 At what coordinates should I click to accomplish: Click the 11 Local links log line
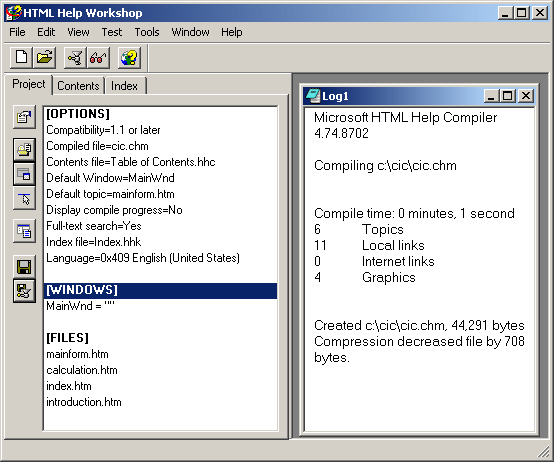click(369, 245)
